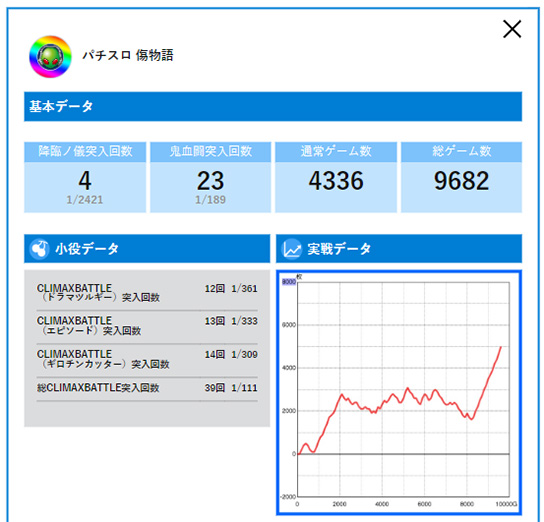
Task: Click the 実戦データ header text
Action: point(339,249)
